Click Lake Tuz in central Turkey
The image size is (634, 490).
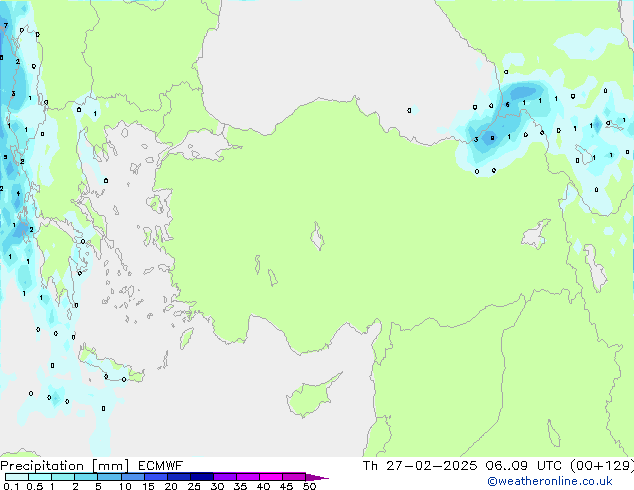point(318,239)
